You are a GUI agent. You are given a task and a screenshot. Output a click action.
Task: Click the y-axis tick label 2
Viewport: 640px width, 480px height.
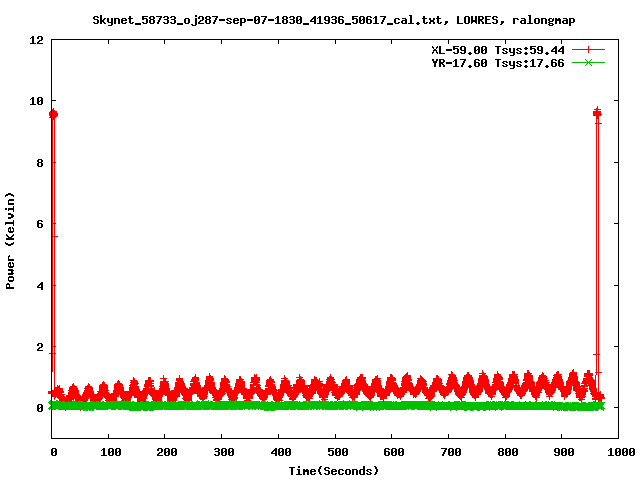click(x=40, y=347)
